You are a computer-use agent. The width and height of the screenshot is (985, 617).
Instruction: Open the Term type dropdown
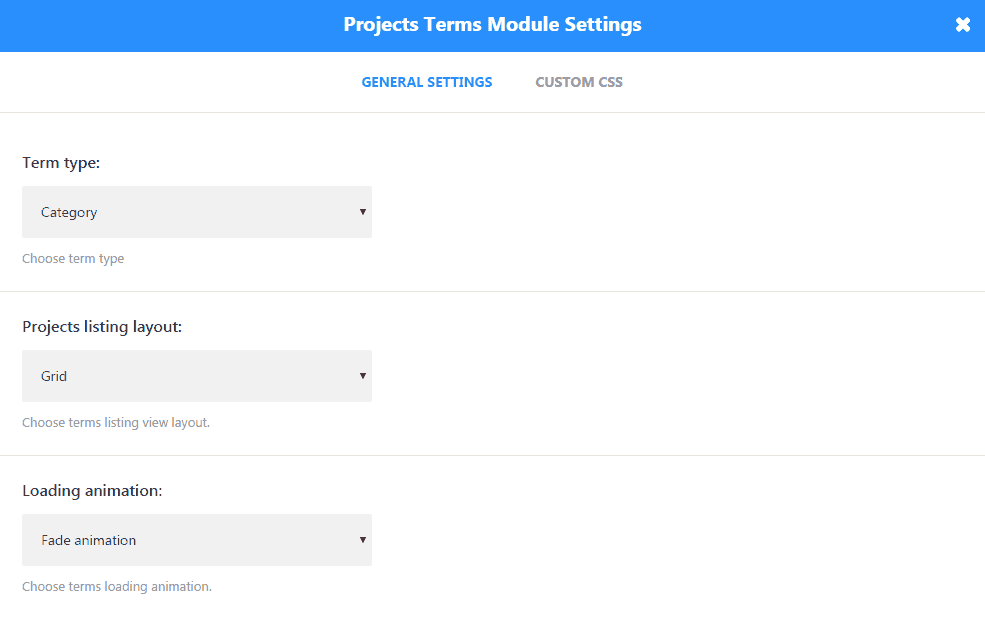click(x=197, y=212)
